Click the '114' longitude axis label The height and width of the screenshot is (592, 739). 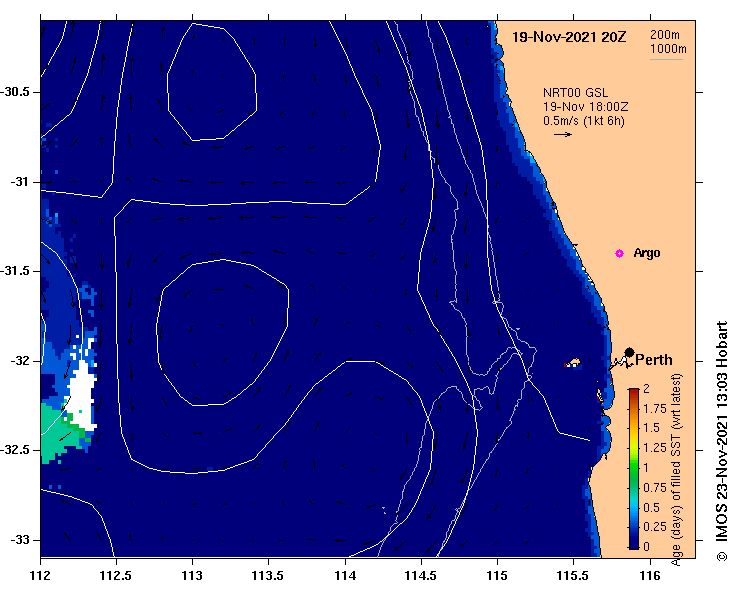pyautogui.click(x=345, y=576)
